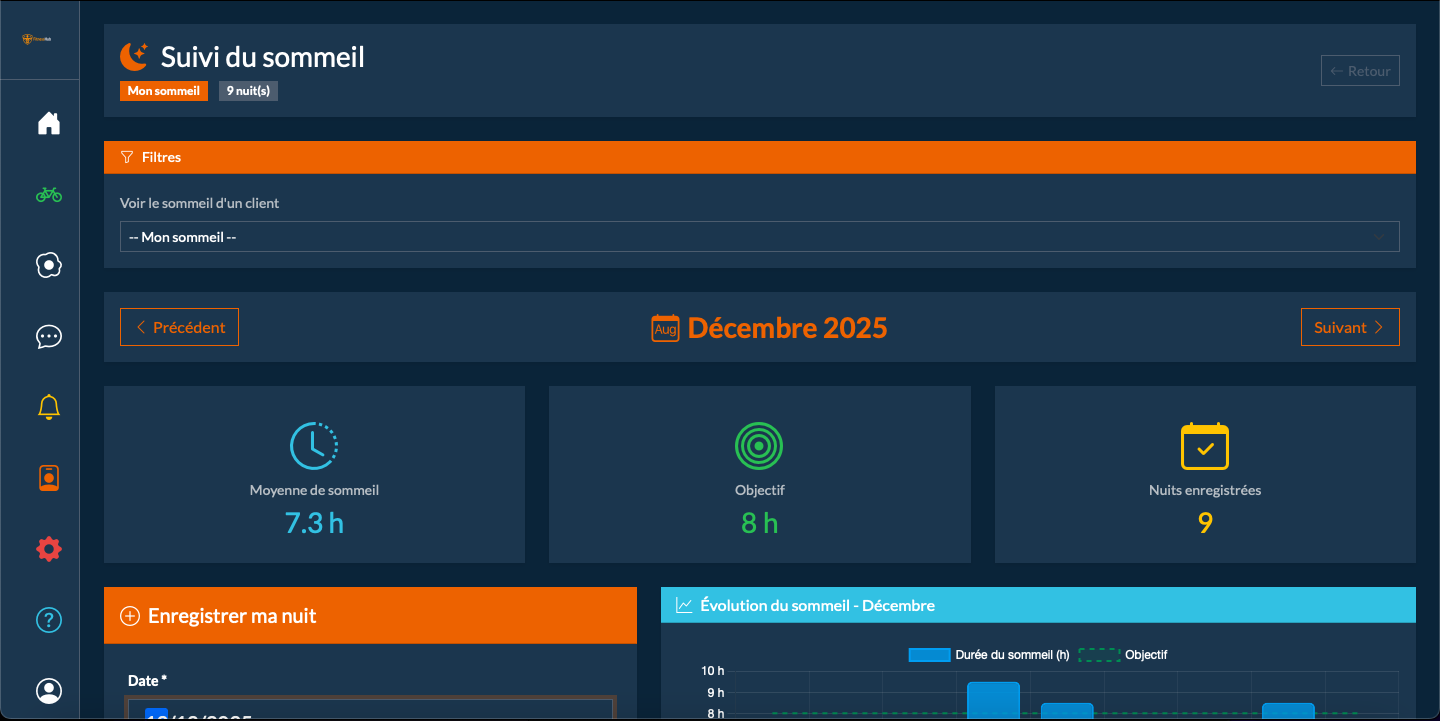Open the home icon in sidebar
1440x721 pixels.
tap(48, 123)
